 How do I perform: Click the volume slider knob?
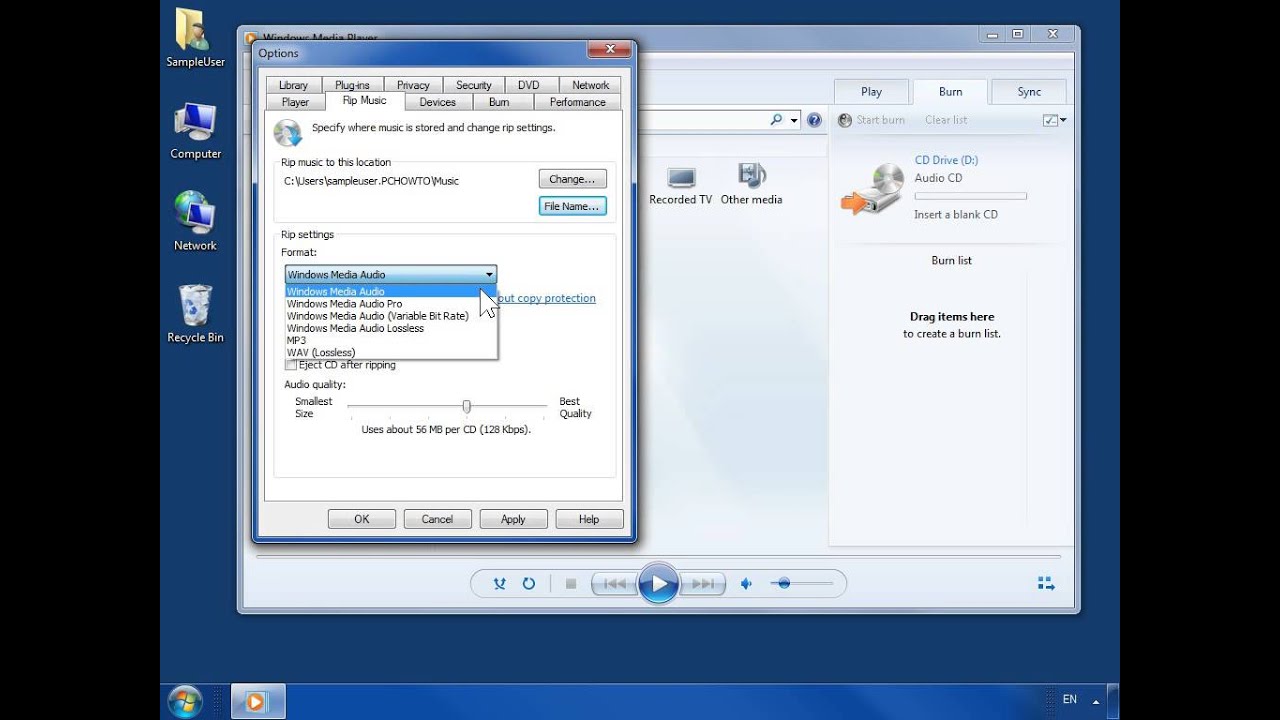click(x=784, y=583)
